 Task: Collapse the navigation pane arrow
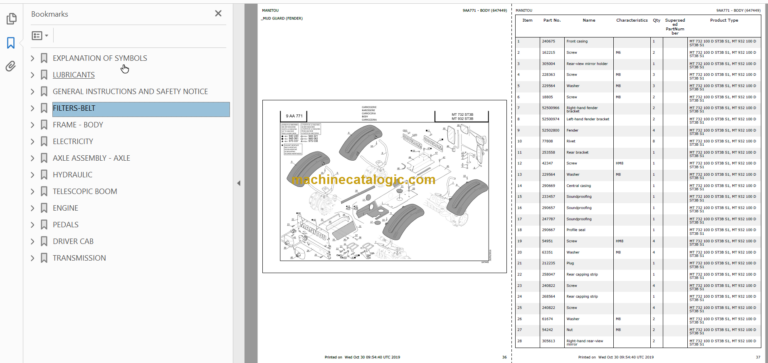239,183
